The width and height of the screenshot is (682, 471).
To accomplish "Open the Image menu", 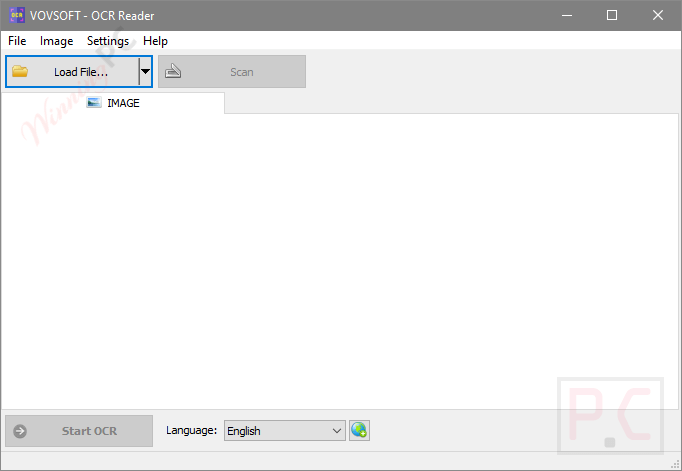I will pos(57,41).
